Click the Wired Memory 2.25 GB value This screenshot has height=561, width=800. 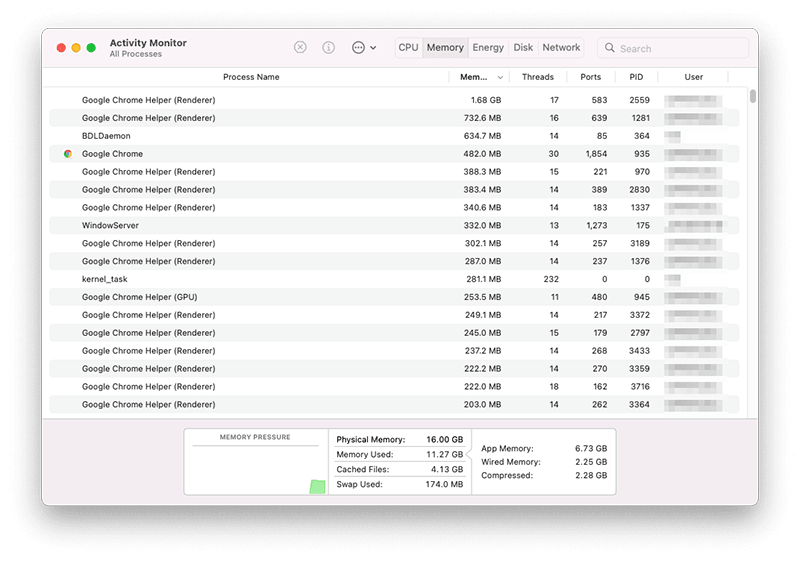click(591, 462)
